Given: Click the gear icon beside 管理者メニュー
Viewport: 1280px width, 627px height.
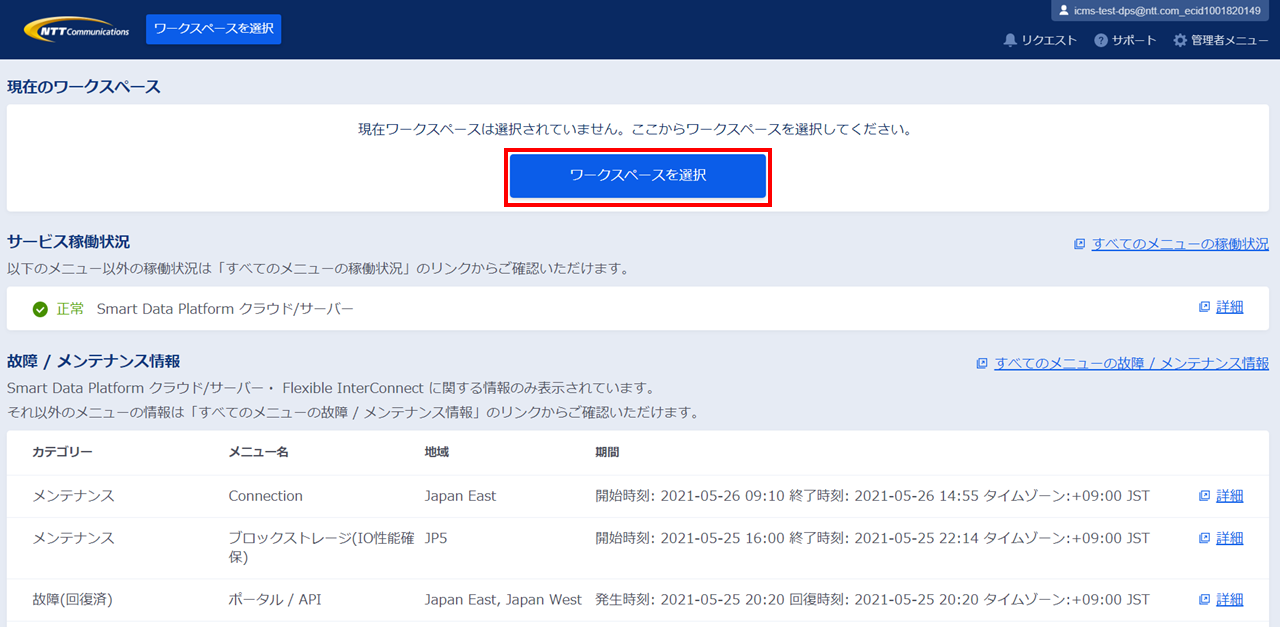Looking at the screenshot, I should pyautogui.click(x=1180, y=40).
